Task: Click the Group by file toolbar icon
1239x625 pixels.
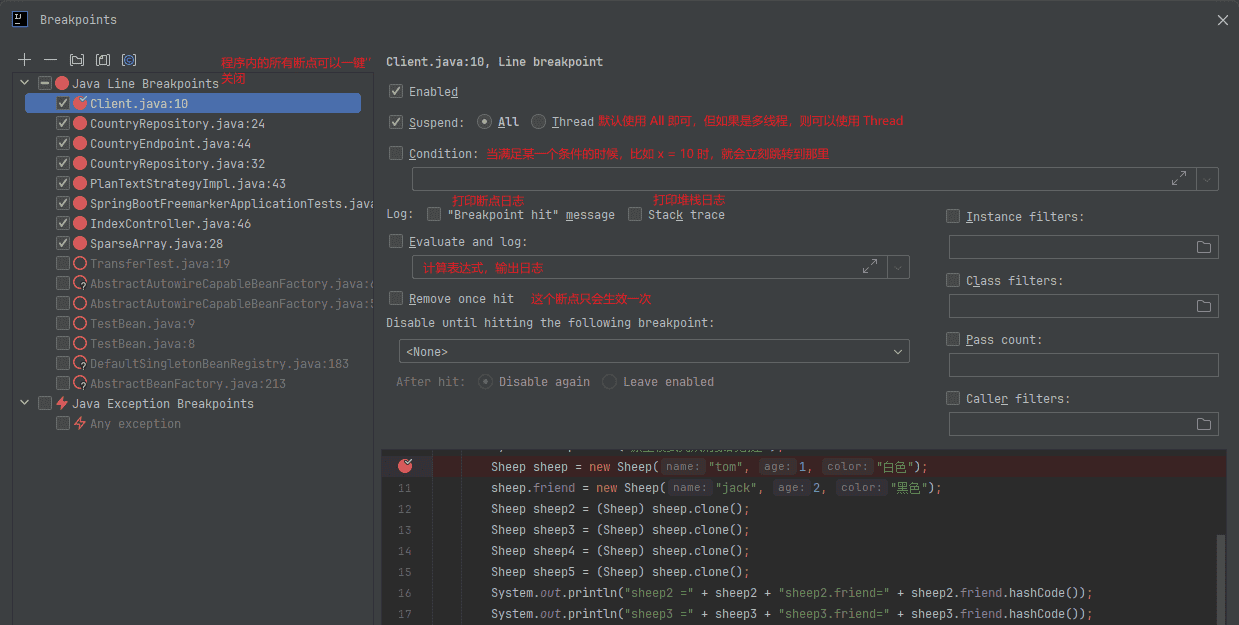Action: point(102,60)
